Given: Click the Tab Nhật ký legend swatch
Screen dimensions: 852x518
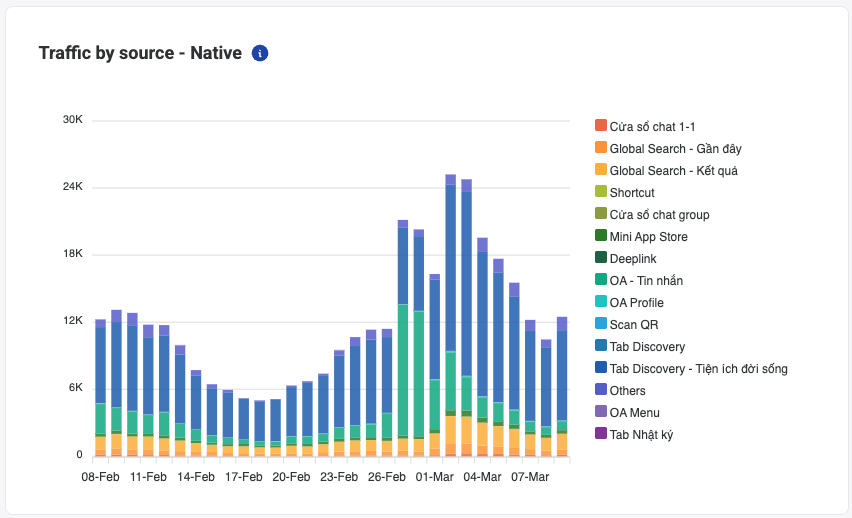Looking at the screenshot, I should click(x=600, y=434).
